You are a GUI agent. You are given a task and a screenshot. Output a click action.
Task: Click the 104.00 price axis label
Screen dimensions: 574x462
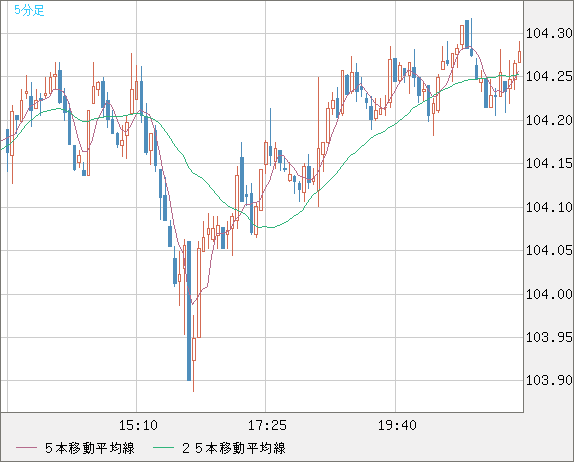pyautogui.click(x=549, y=294)
